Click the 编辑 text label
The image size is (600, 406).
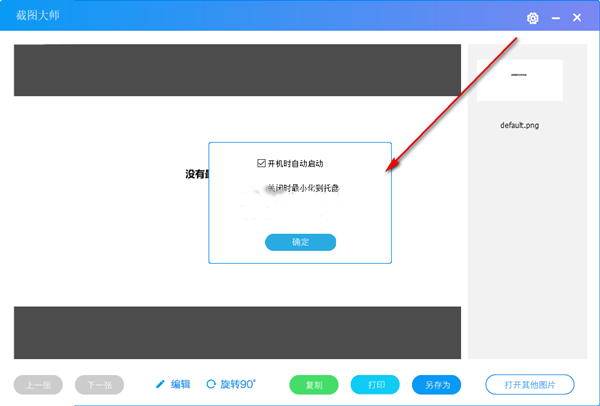coord(180,384)
